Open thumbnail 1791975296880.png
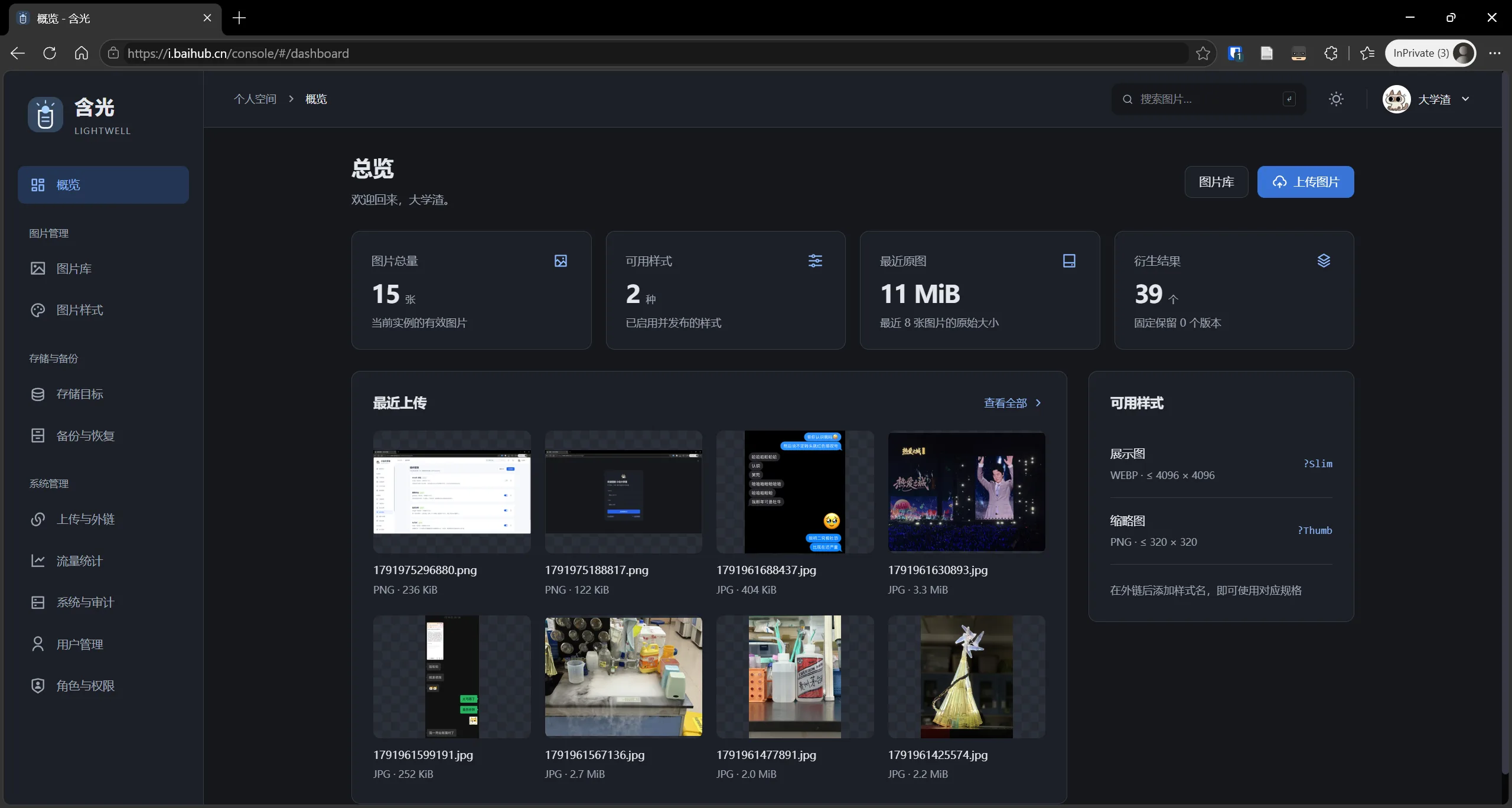The image size is (1512, 808). click(452, 492)
